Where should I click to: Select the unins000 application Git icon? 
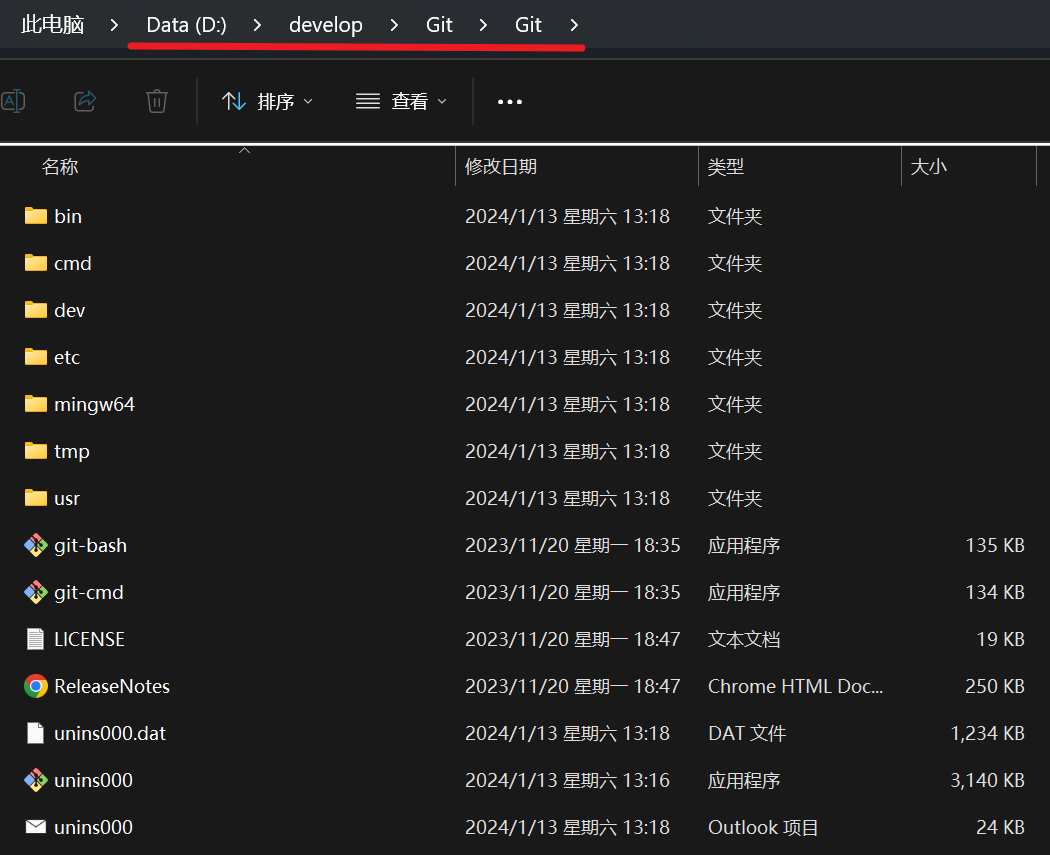[35, 780]
